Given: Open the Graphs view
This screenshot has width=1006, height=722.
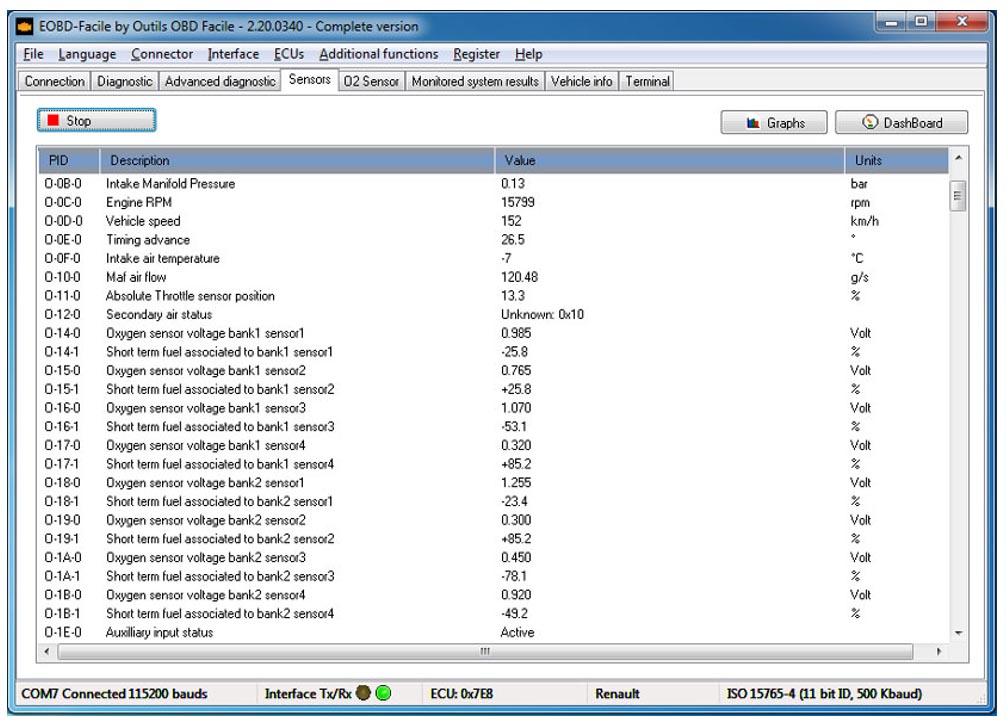Looking at the screenshot, I should (x=775, y=123).
